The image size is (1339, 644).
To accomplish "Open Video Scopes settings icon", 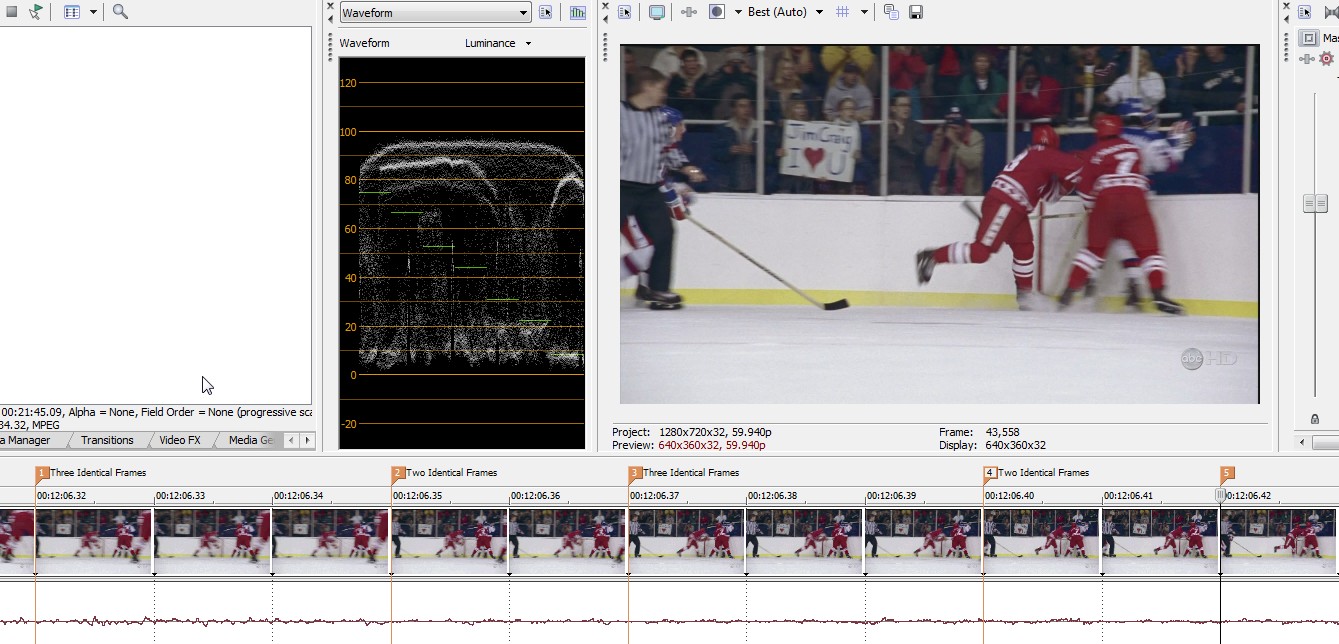I will (546, 13).
